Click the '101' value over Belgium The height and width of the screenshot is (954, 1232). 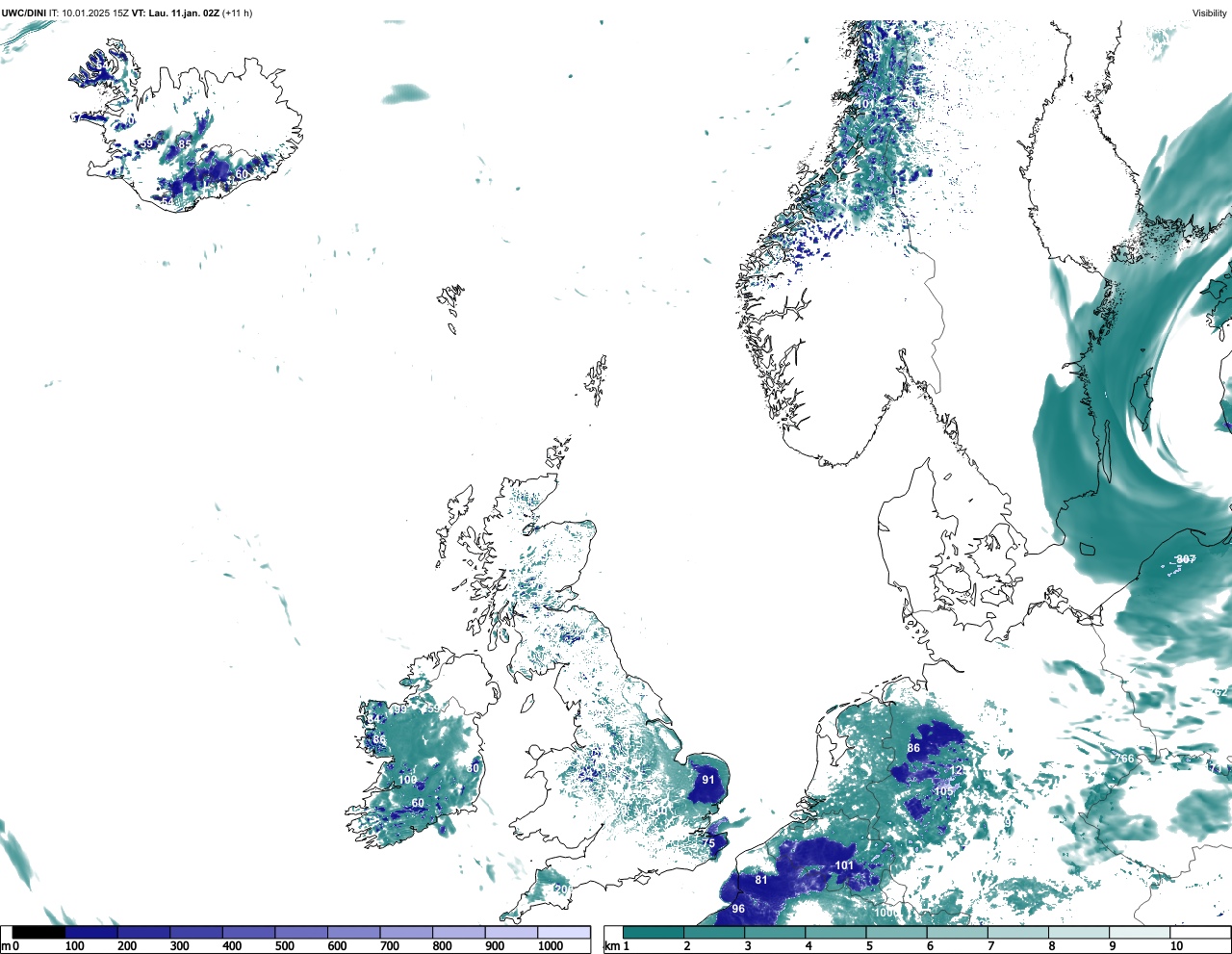click(844, 865)
